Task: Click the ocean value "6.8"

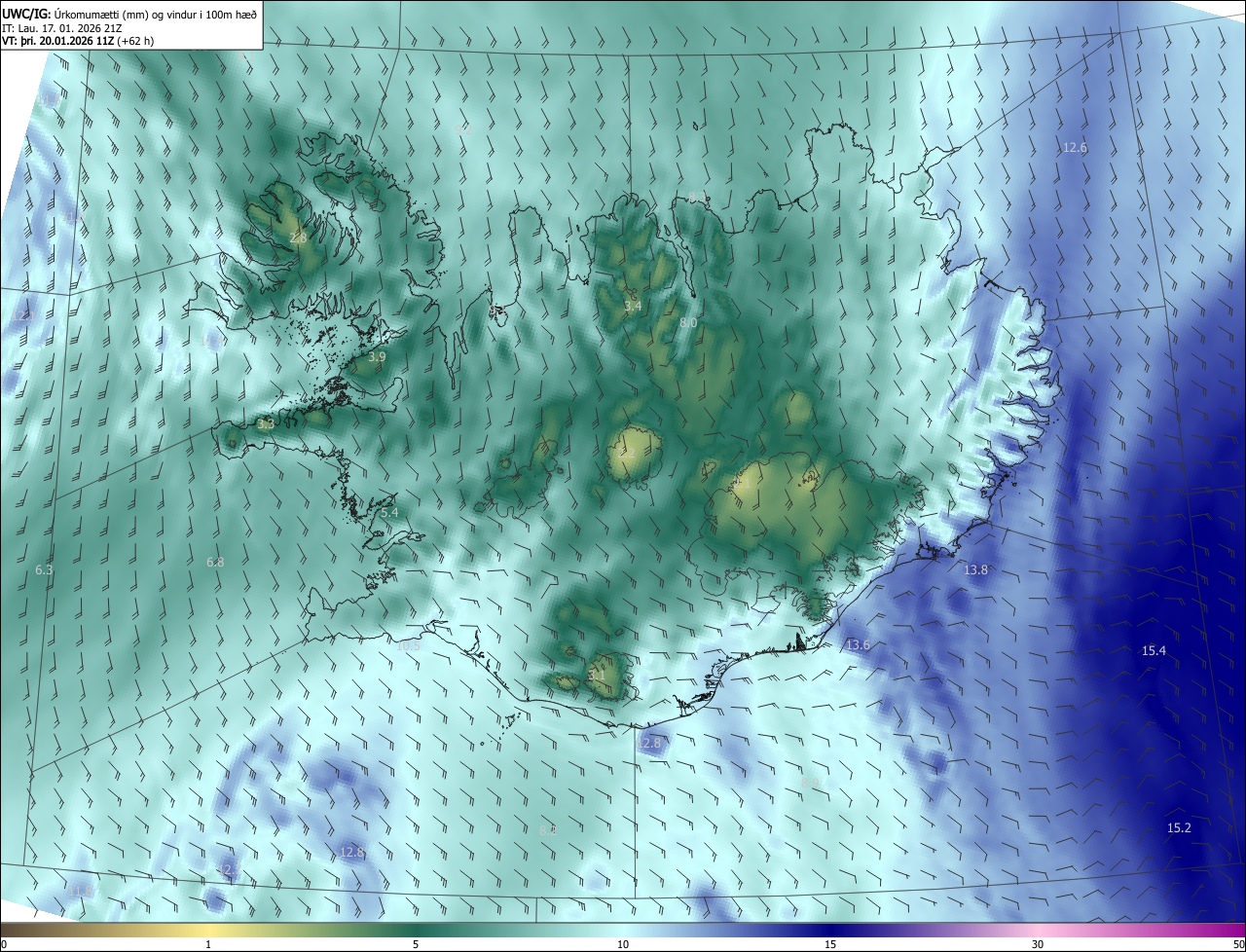Action: [215, 563]
